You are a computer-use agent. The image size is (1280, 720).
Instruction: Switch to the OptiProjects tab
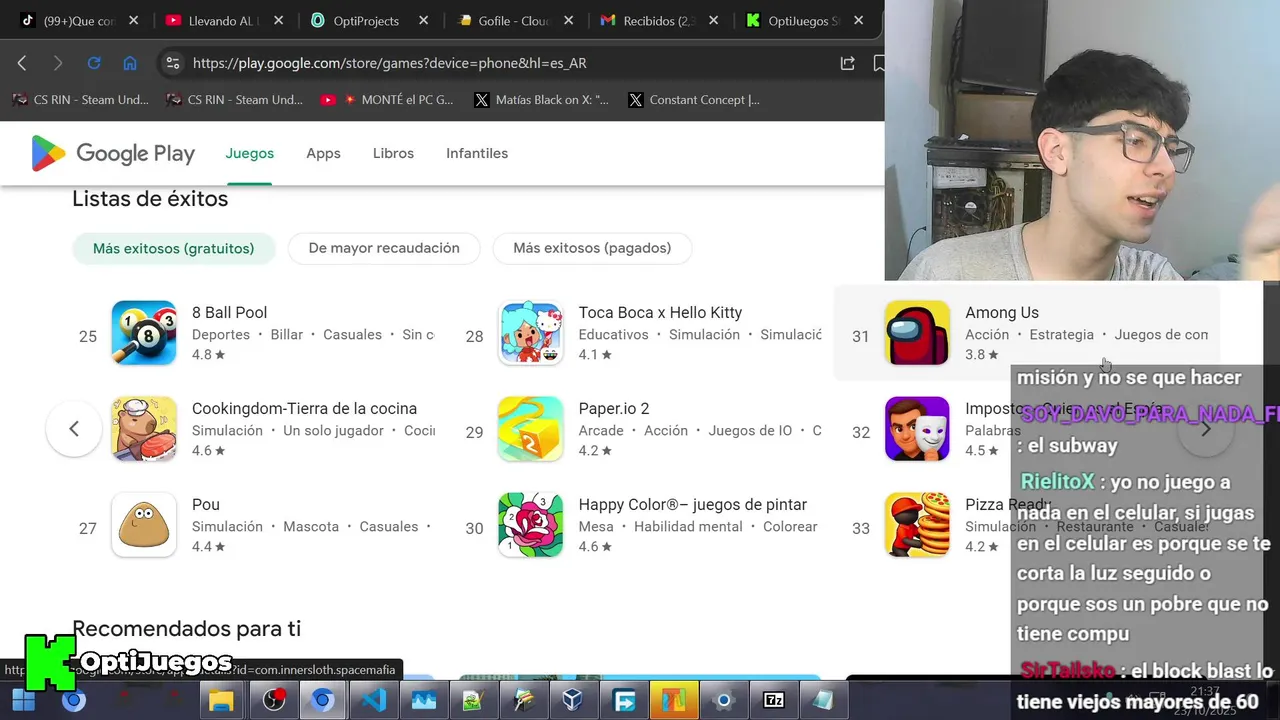[x=368, y=20]
